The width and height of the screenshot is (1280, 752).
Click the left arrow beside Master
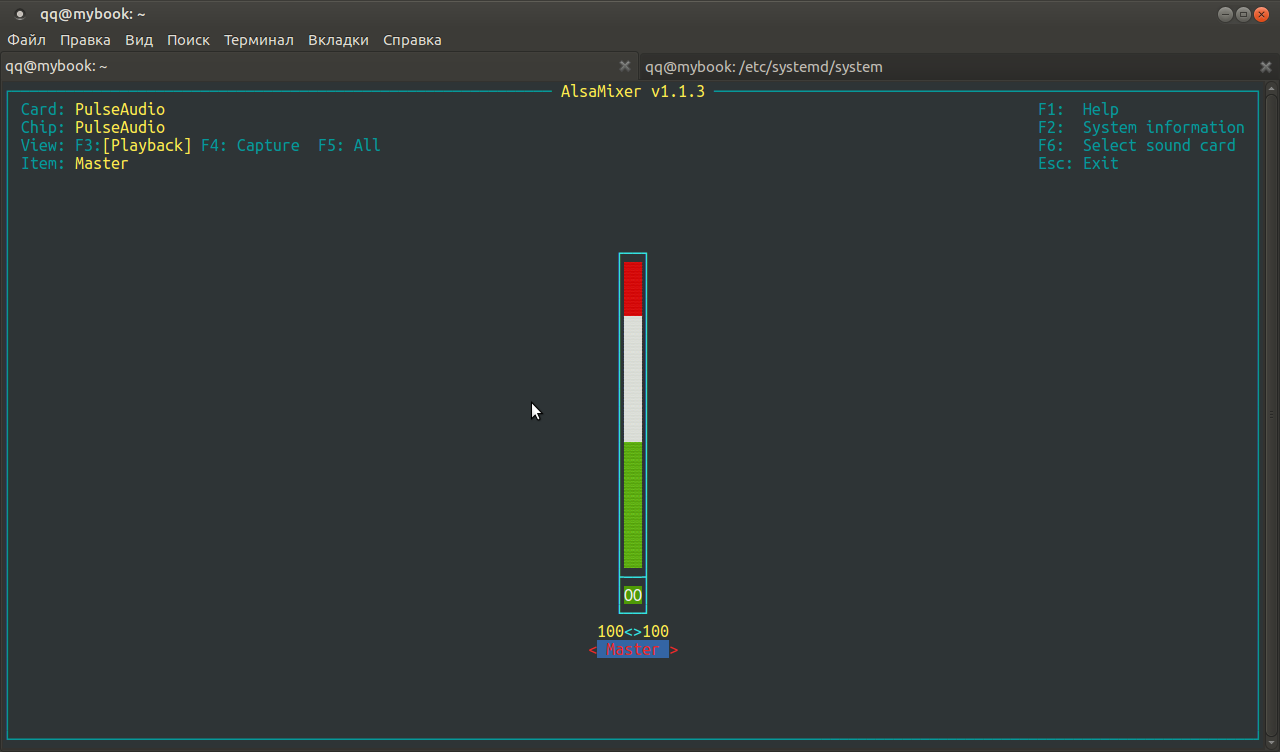pos(592,650)
